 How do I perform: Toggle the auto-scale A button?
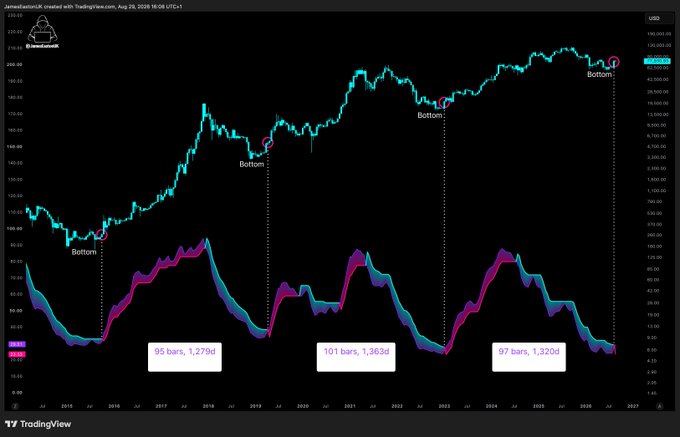(660, 406)
